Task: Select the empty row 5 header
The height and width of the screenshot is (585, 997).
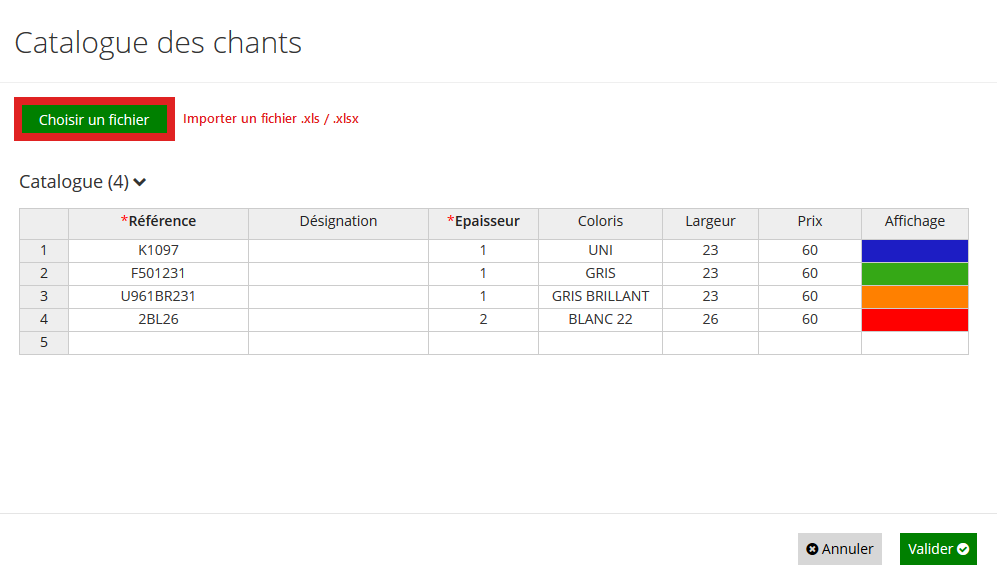Action: tap(44, 343)
